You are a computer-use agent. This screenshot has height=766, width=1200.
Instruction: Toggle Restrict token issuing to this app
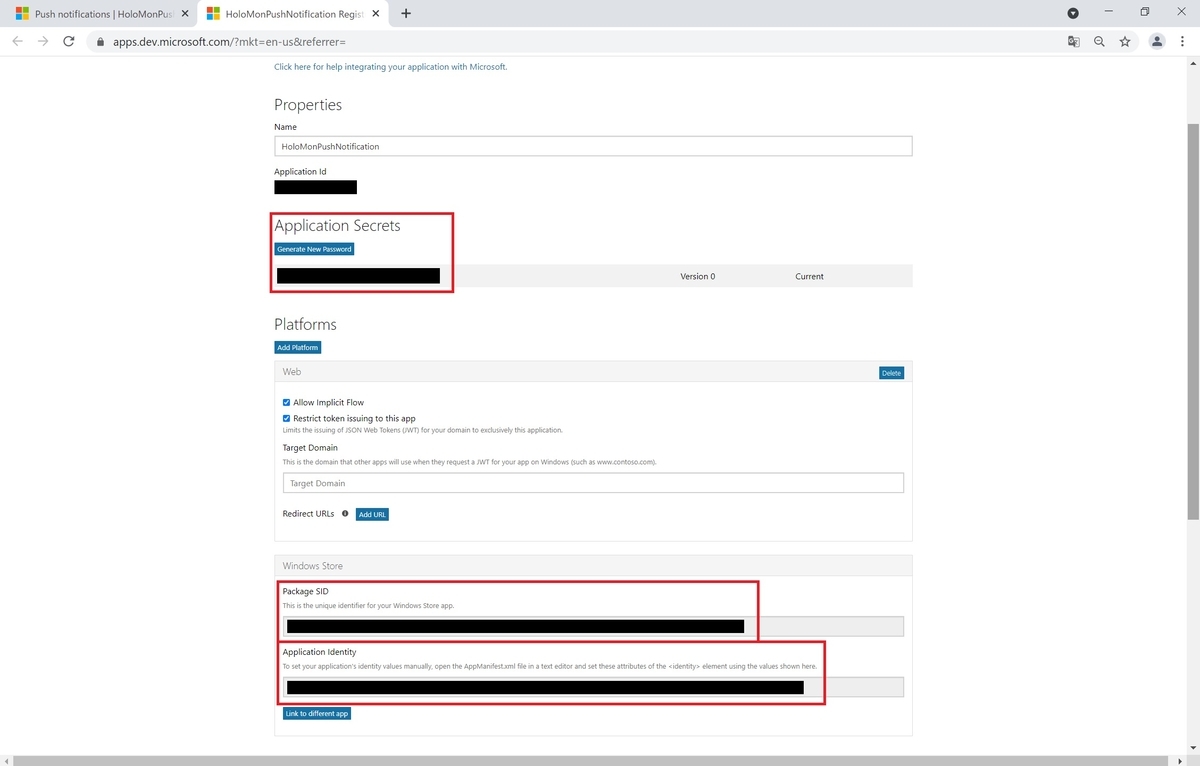pyautogui.click(x=287, y=418)
